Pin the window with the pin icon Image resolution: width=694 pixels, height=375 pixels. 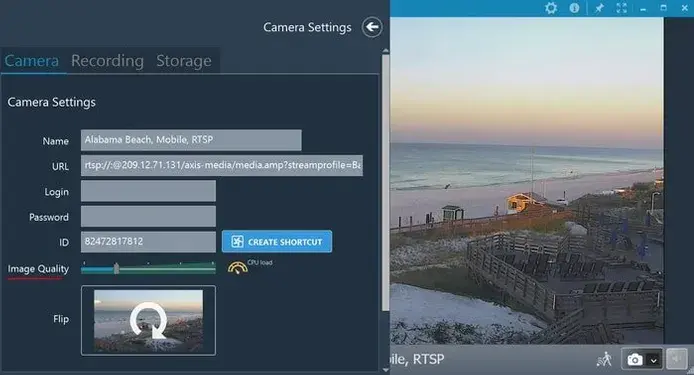click(599, 8)
